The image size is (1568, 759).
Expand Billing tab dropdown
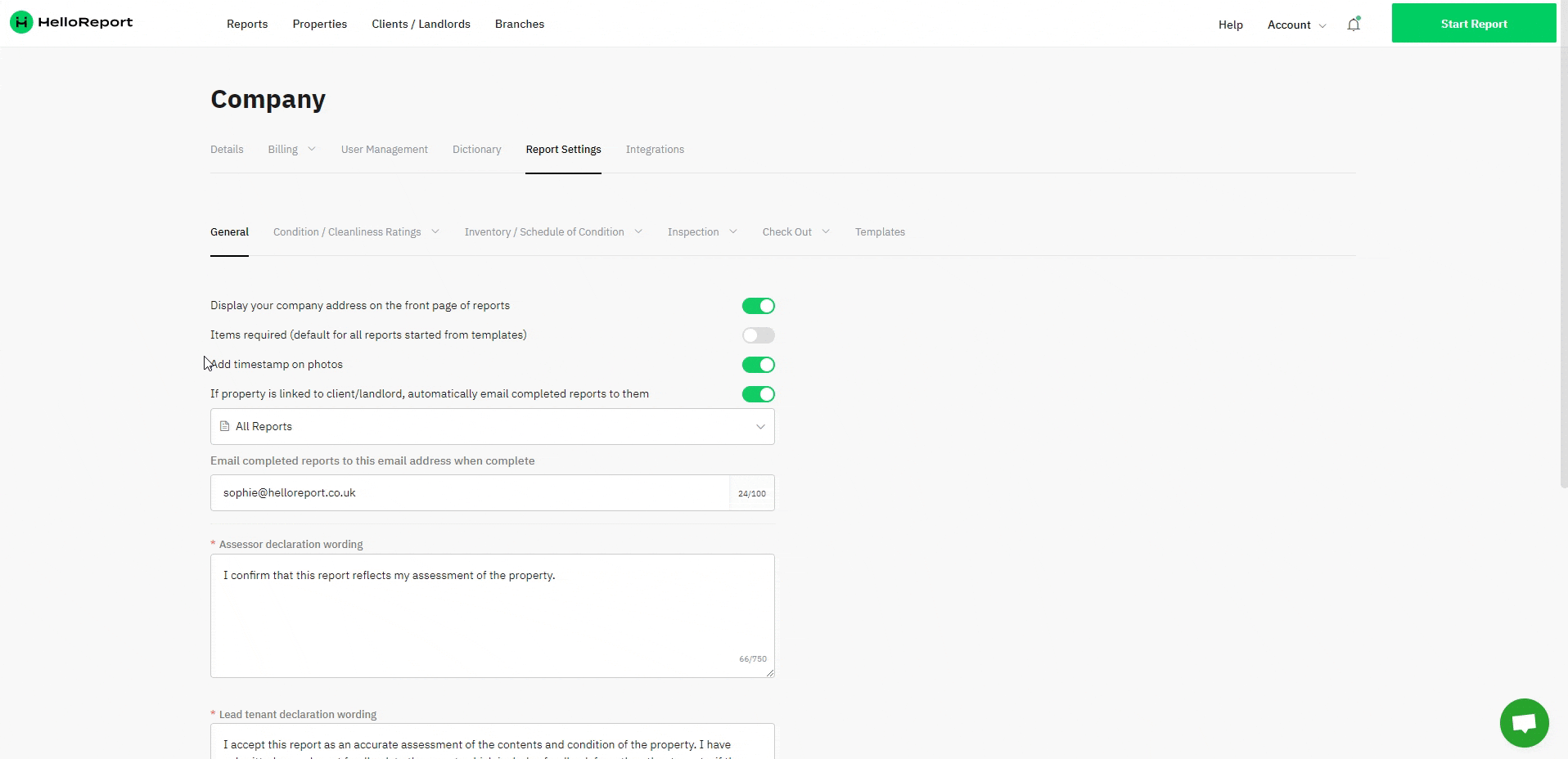pos(291,150)
